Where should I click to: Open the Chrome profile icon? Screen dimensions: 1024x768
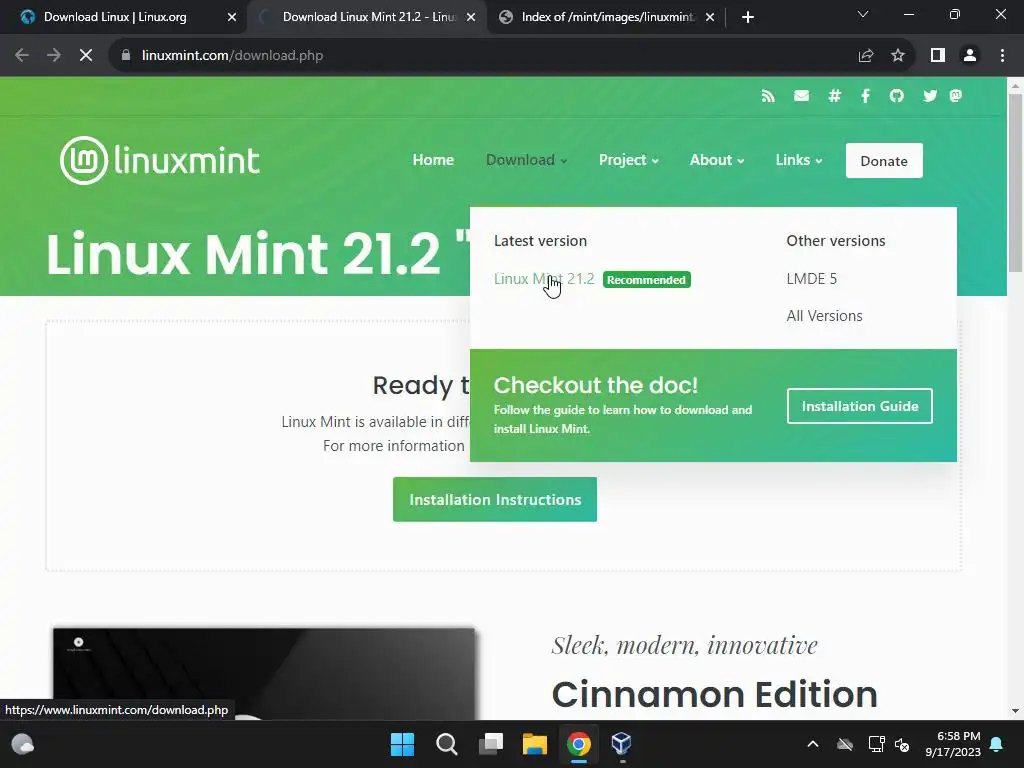tap(970, 56)
